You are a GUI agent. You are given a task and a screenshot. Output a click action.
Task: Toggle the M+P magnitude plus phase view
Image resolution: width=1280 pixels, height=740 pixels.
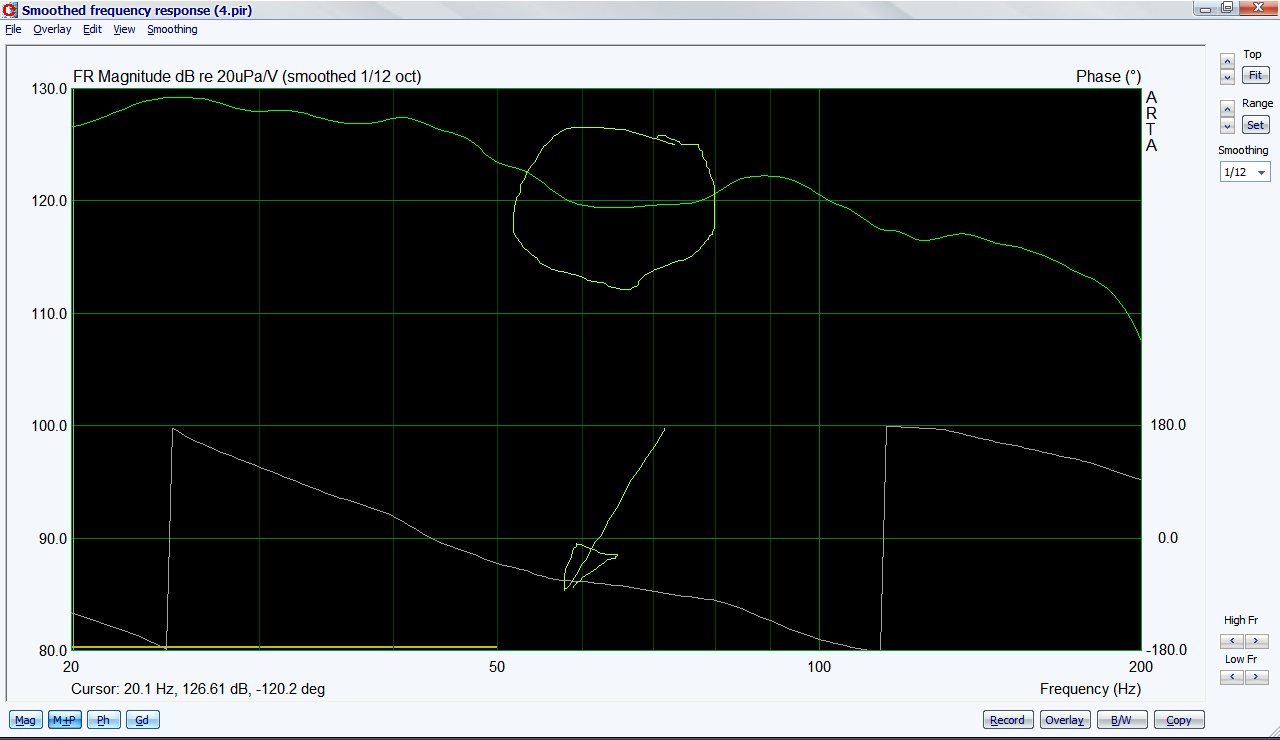(x=65, y=720)
